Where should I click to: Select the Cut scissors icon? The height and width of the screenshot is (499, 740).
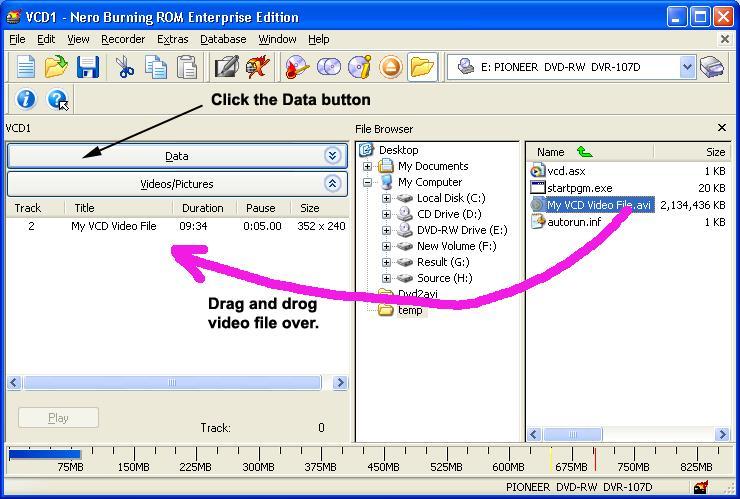pyautogui.click(x=125, y=67)
